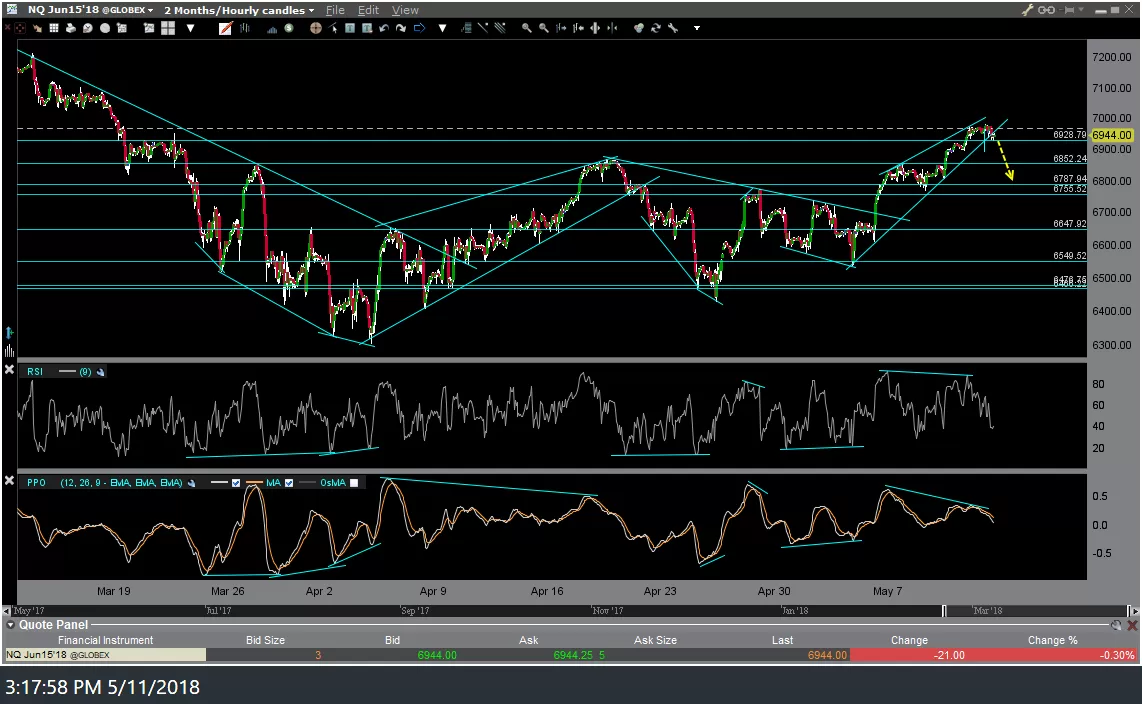
Task: Click the gray OsMA line swatch
Action: [x=308, y=483]
